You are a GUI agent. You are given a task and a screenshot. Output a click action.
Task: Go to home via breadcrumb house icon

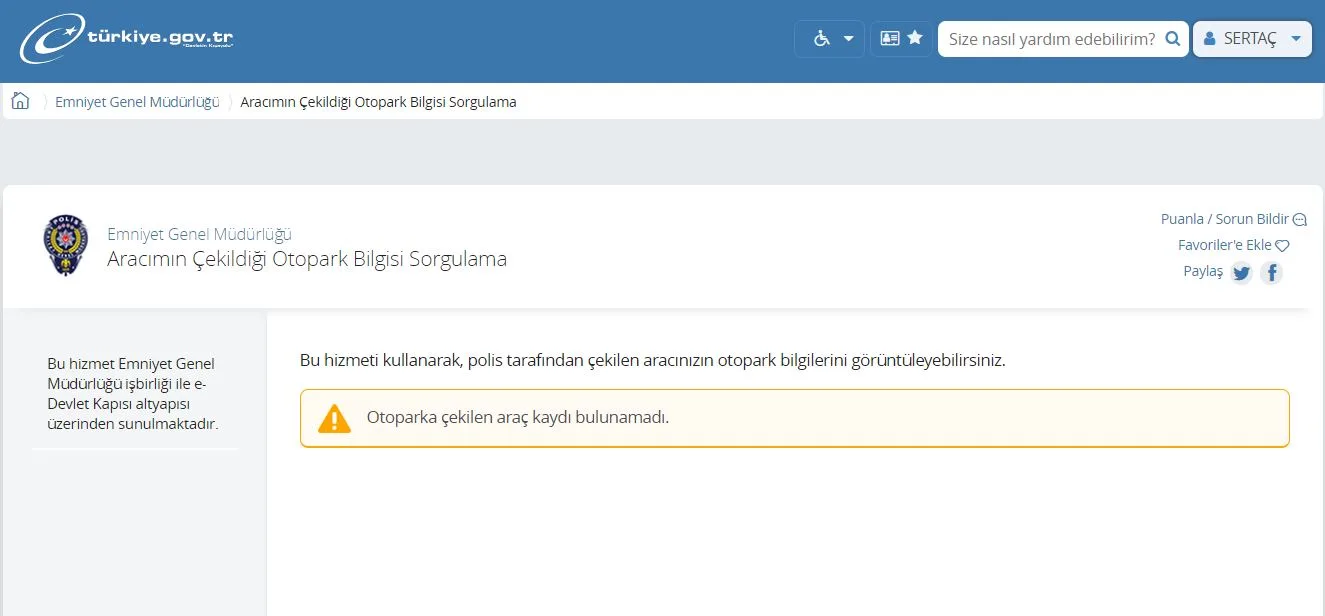20,101
